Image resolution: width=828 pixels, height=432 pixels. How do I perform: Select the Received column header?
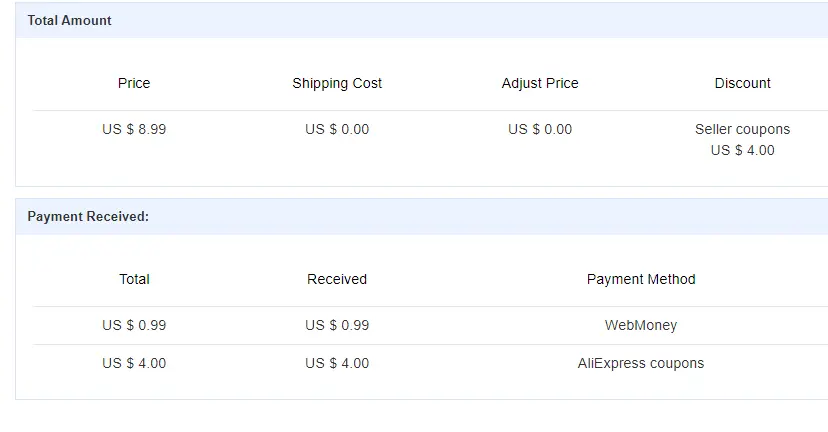click(x=337, y=279)
